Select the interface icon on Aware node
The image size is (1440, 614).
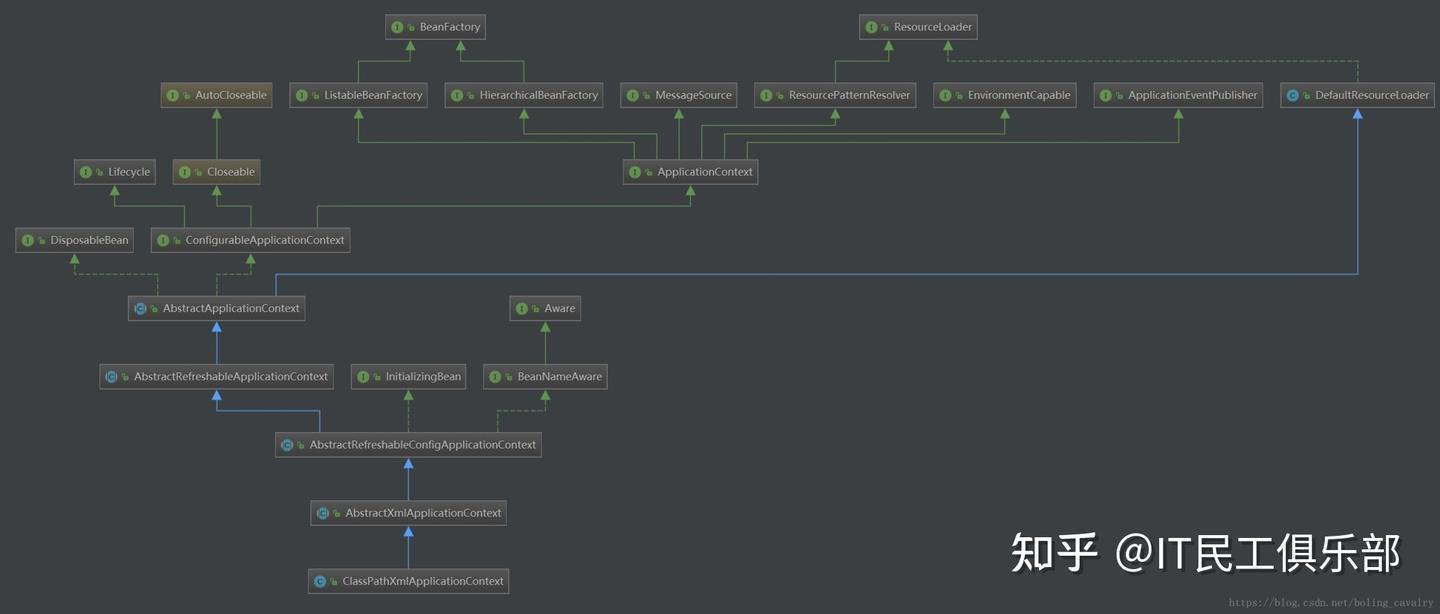pos(520,308)
